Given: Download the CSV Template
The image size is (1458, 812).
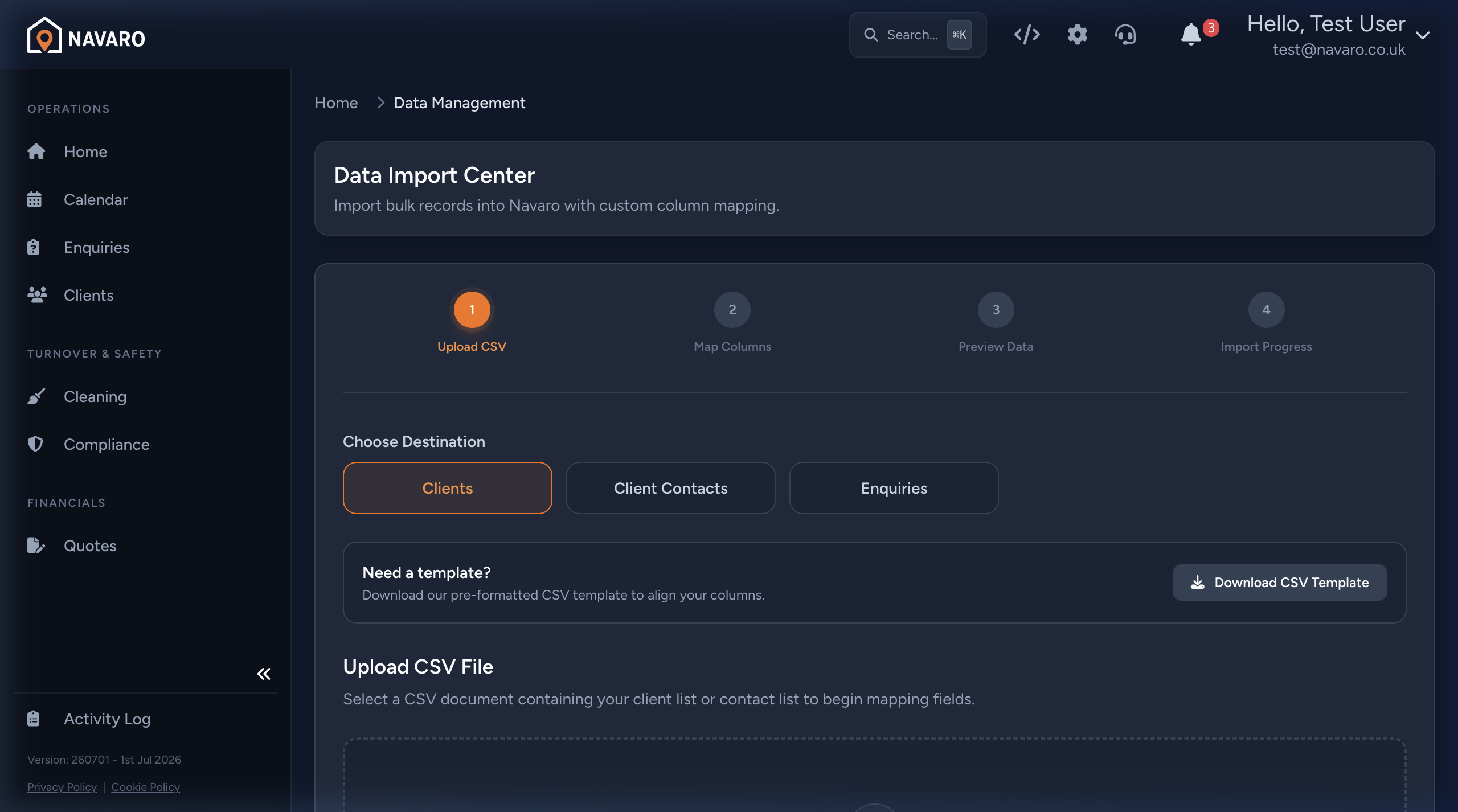Looking at the screenshot, I should pos(1280,583).
